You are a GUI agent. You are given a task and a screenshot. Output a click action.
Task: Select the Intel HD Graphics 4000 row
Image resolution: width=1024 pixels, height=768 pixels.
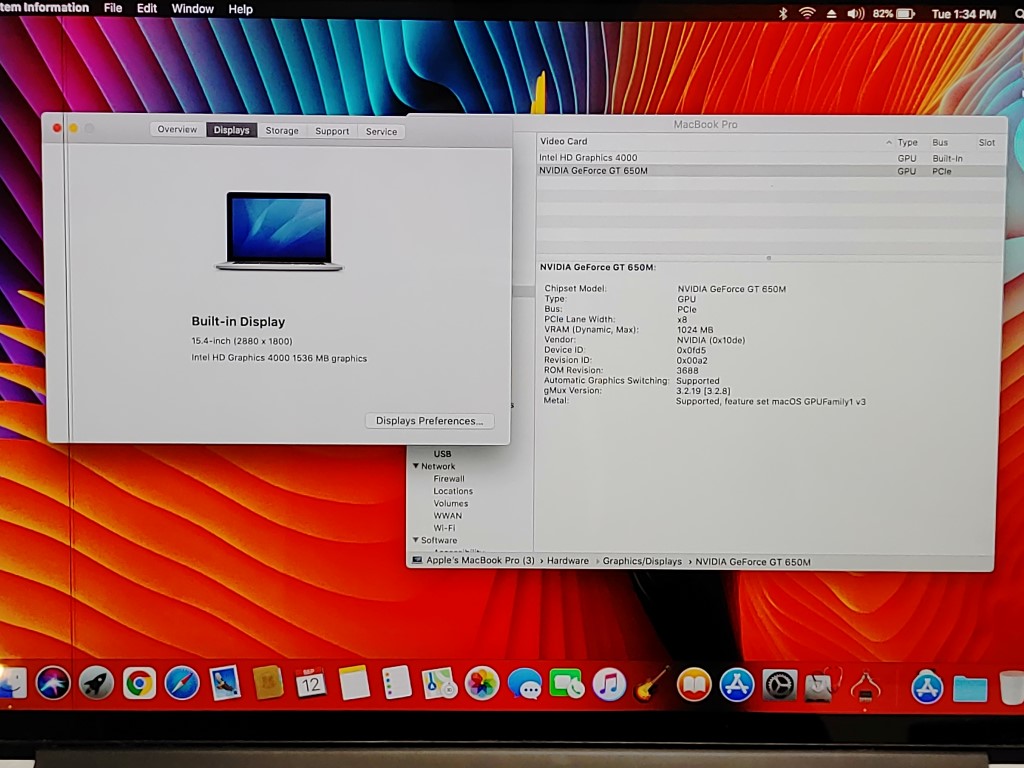click(770, 158)
